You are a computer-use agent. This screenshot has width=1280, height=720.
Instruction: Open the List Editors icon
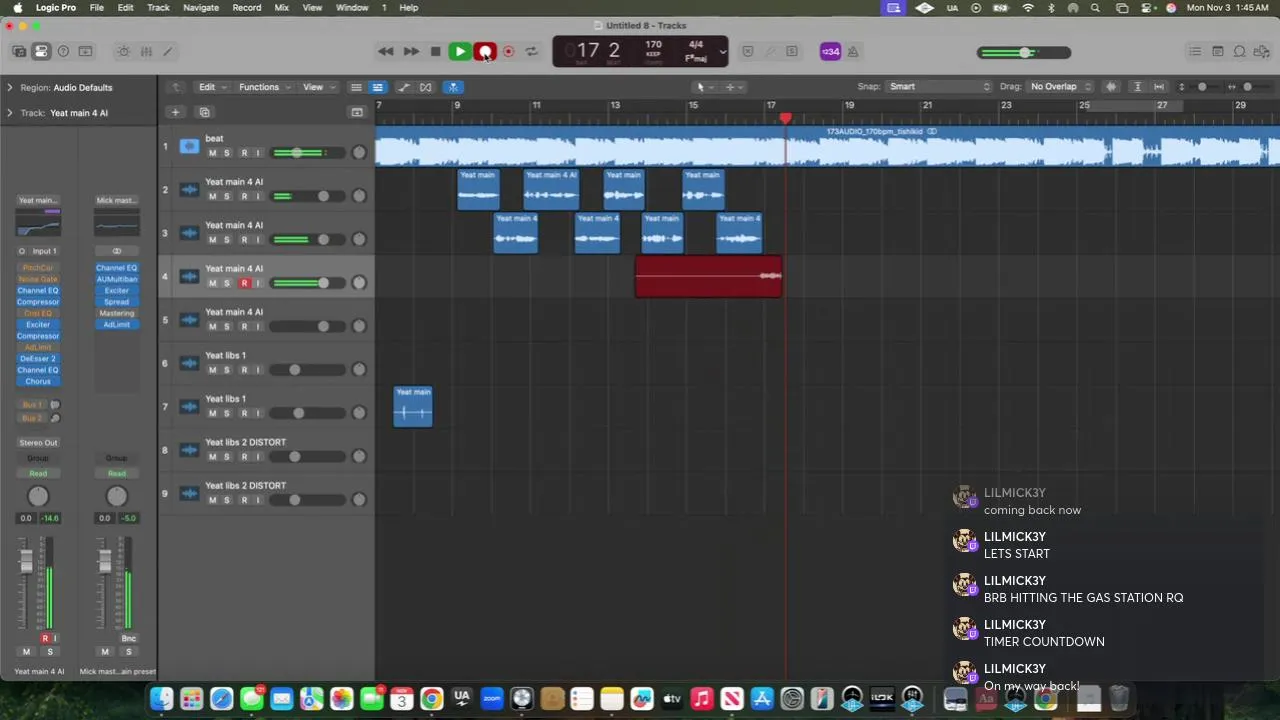[1195, 51]
